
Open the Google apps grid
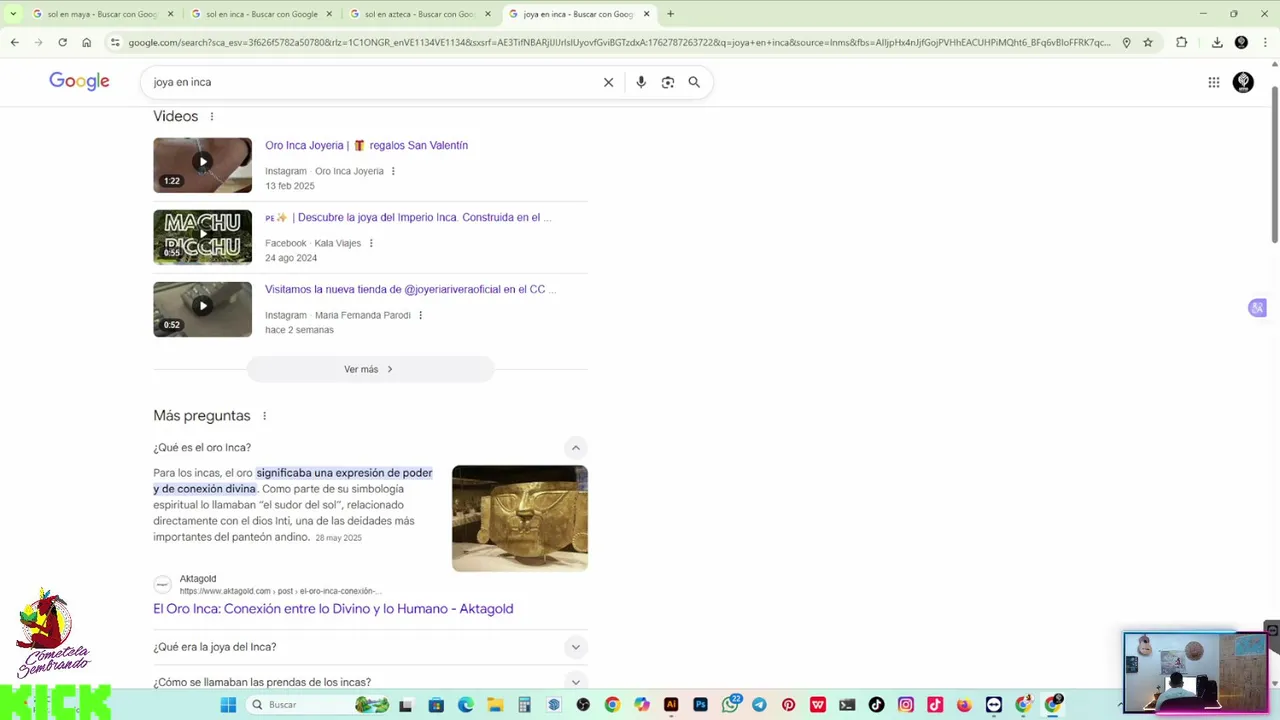coord(1214,82)
